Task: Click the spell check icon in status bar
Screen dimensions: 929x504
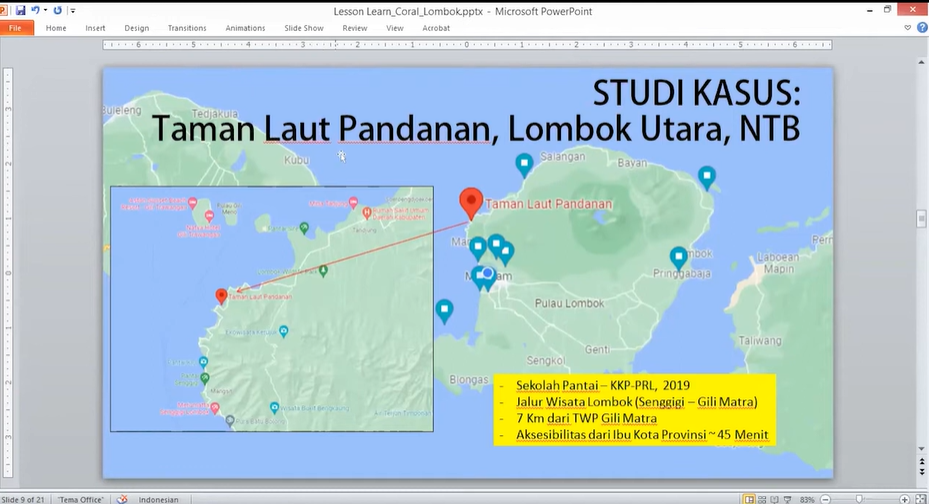Action: pos(122,499)
